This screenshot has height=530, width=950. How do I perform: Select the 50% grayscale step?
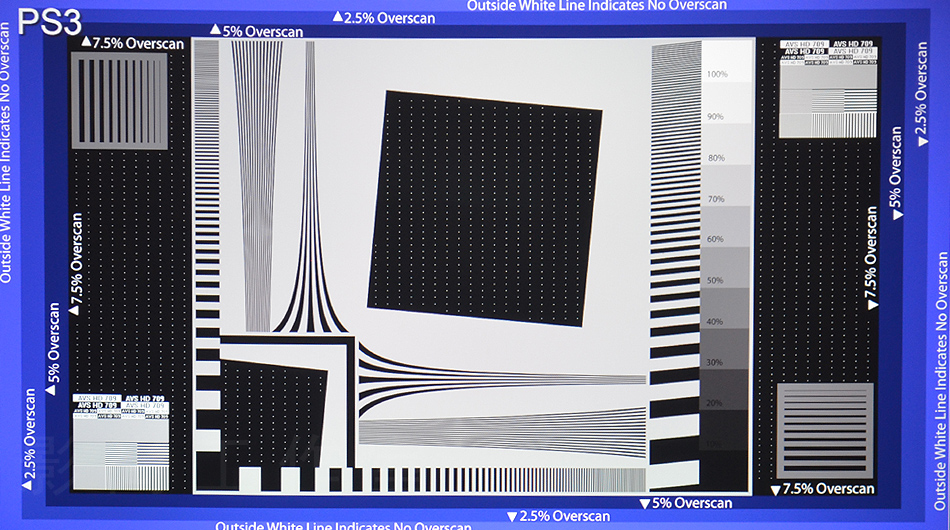click(725, 268)
